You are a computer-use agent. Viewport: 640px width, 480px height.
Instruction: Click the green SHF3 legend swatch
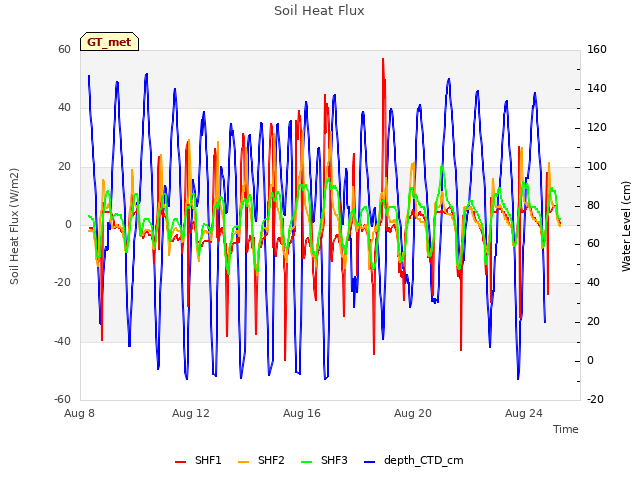pyautogui.click(x=306, y=462)
